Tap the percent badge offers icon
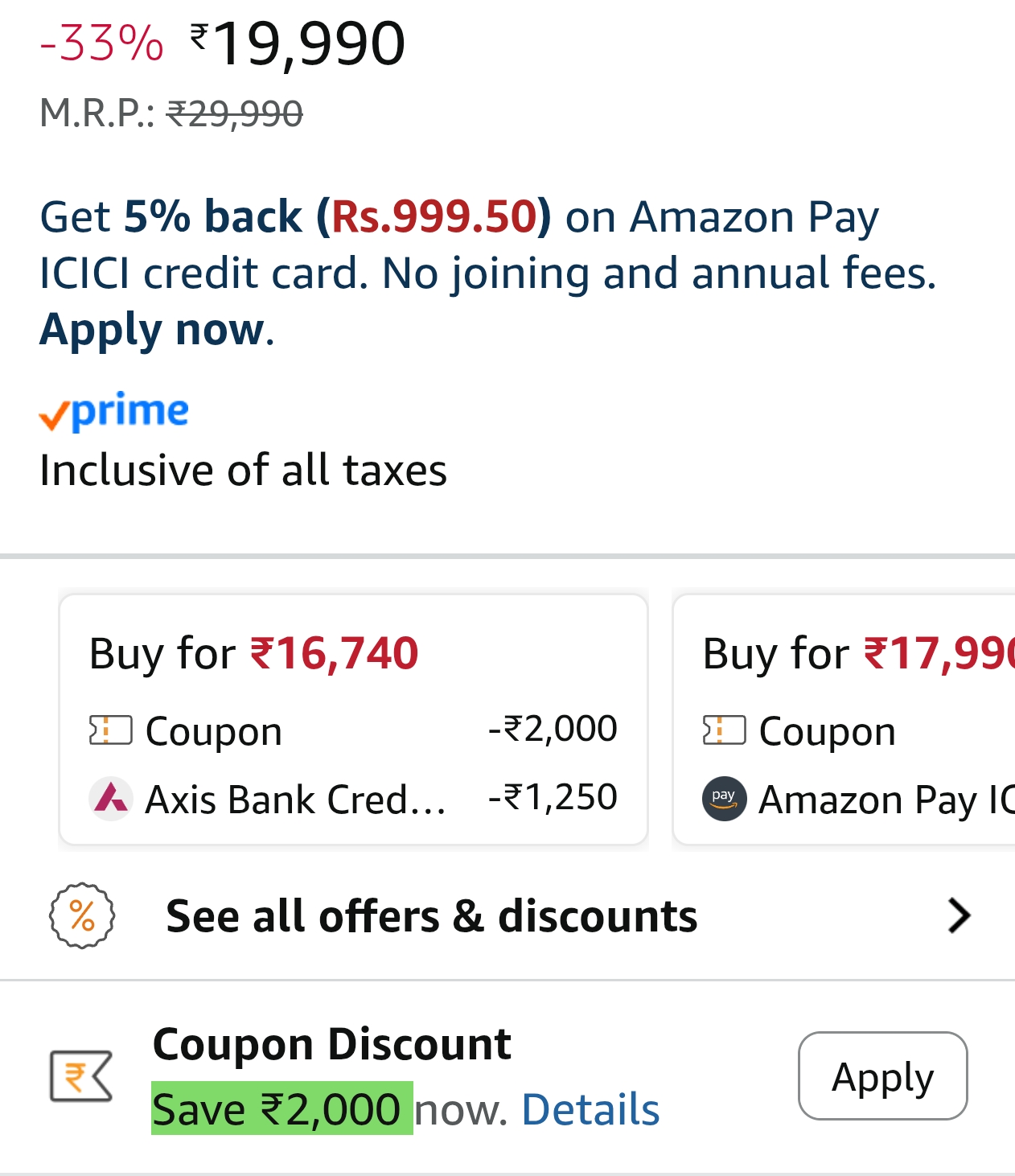1015x1176 pixels. [x=82, y=915]
